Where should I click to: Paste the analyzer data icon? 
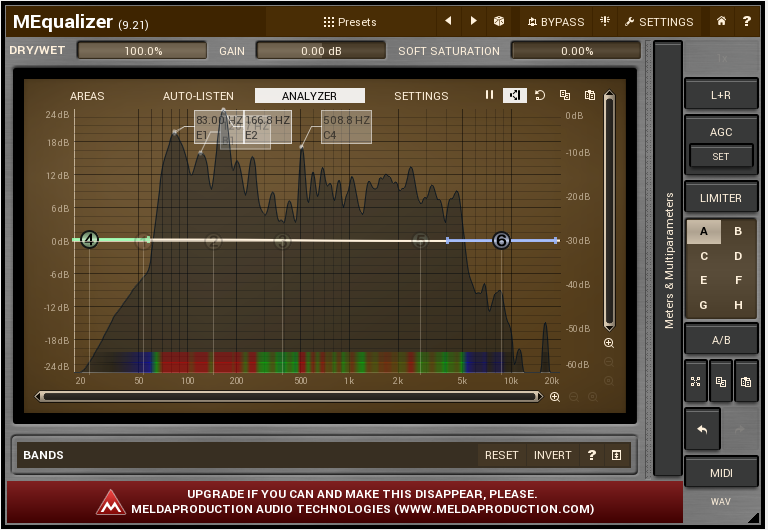coord(590,95)
